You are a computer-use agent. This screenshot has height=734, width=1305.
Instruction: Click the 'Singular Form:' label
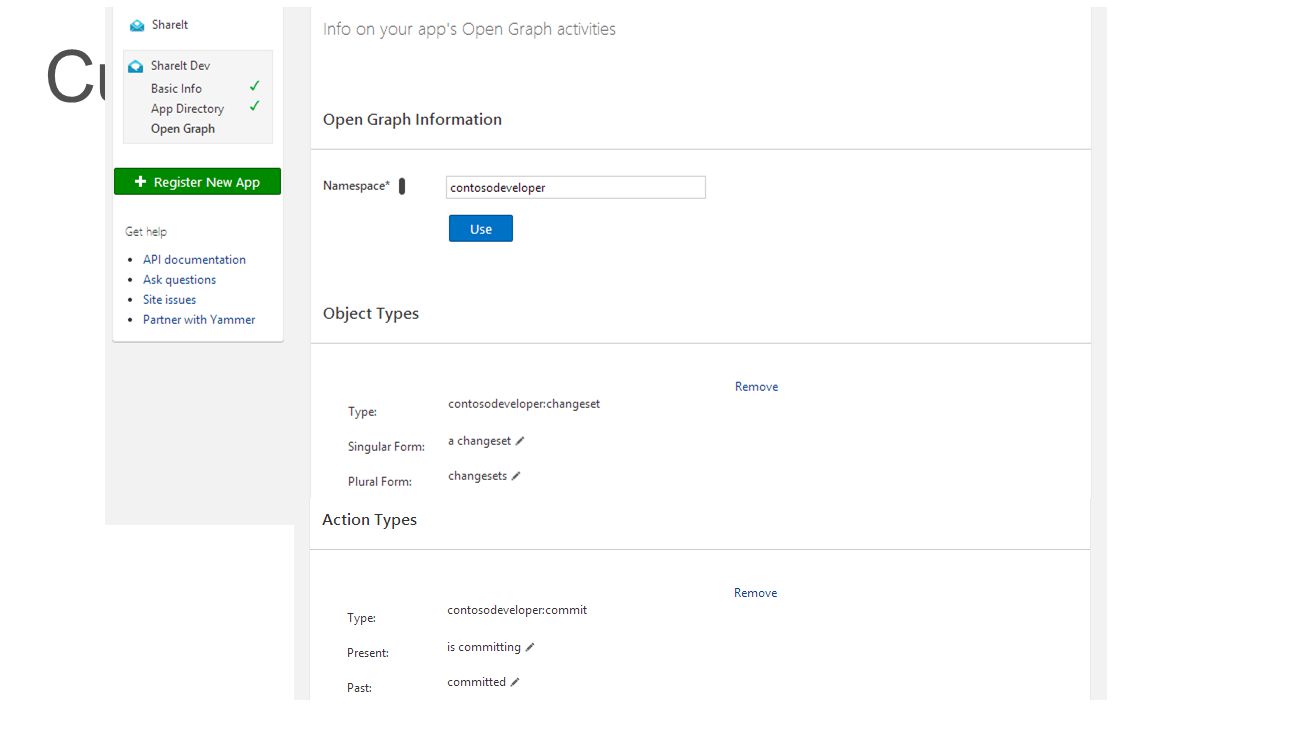(386, 447)
